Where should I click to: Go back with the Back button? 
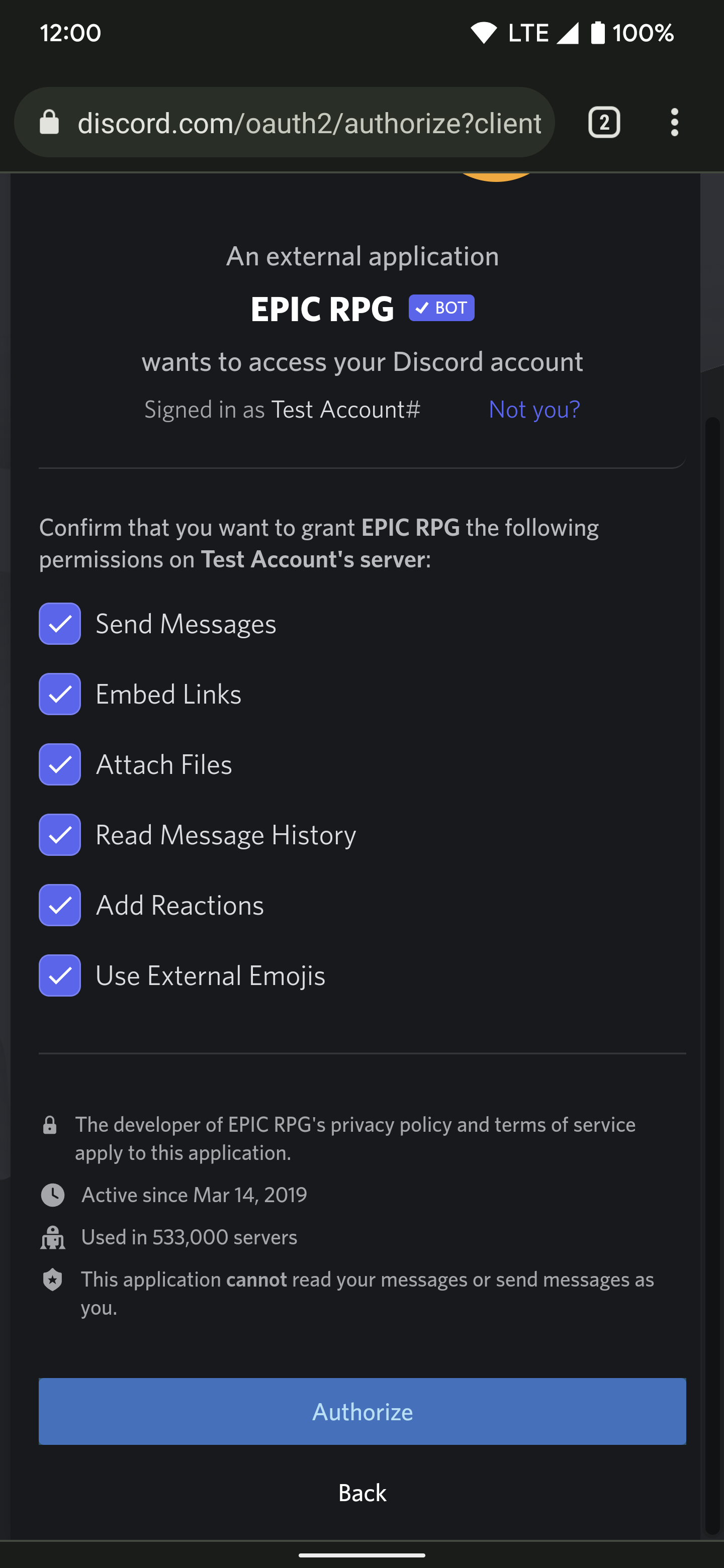[x=361, y=1493]
